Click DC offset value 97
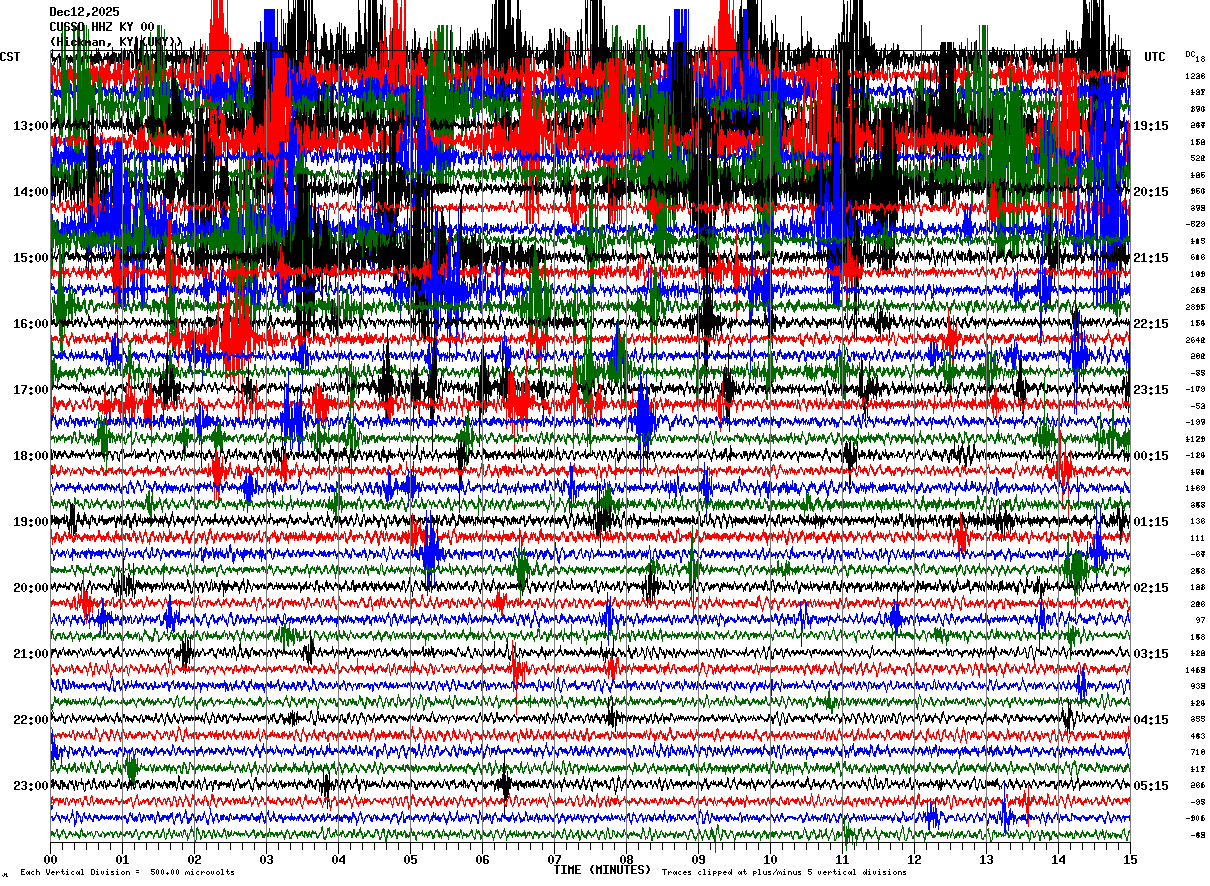Screen dimensions: 1210x886 (x=1199, y=620)
